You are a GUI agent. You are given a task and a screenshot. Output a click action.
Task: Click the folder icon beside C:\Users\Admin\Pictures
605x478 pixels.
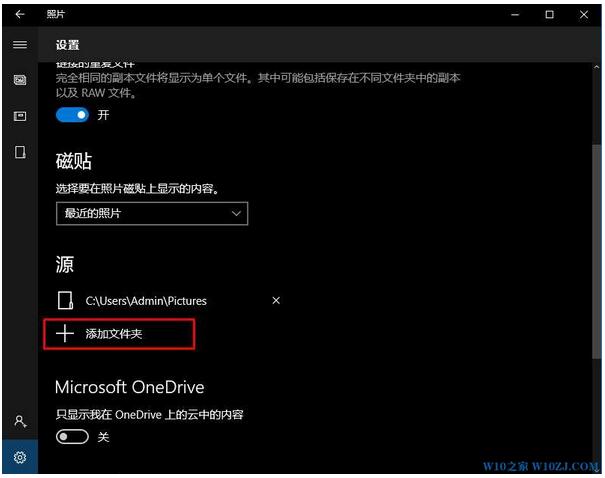[65, 300]
